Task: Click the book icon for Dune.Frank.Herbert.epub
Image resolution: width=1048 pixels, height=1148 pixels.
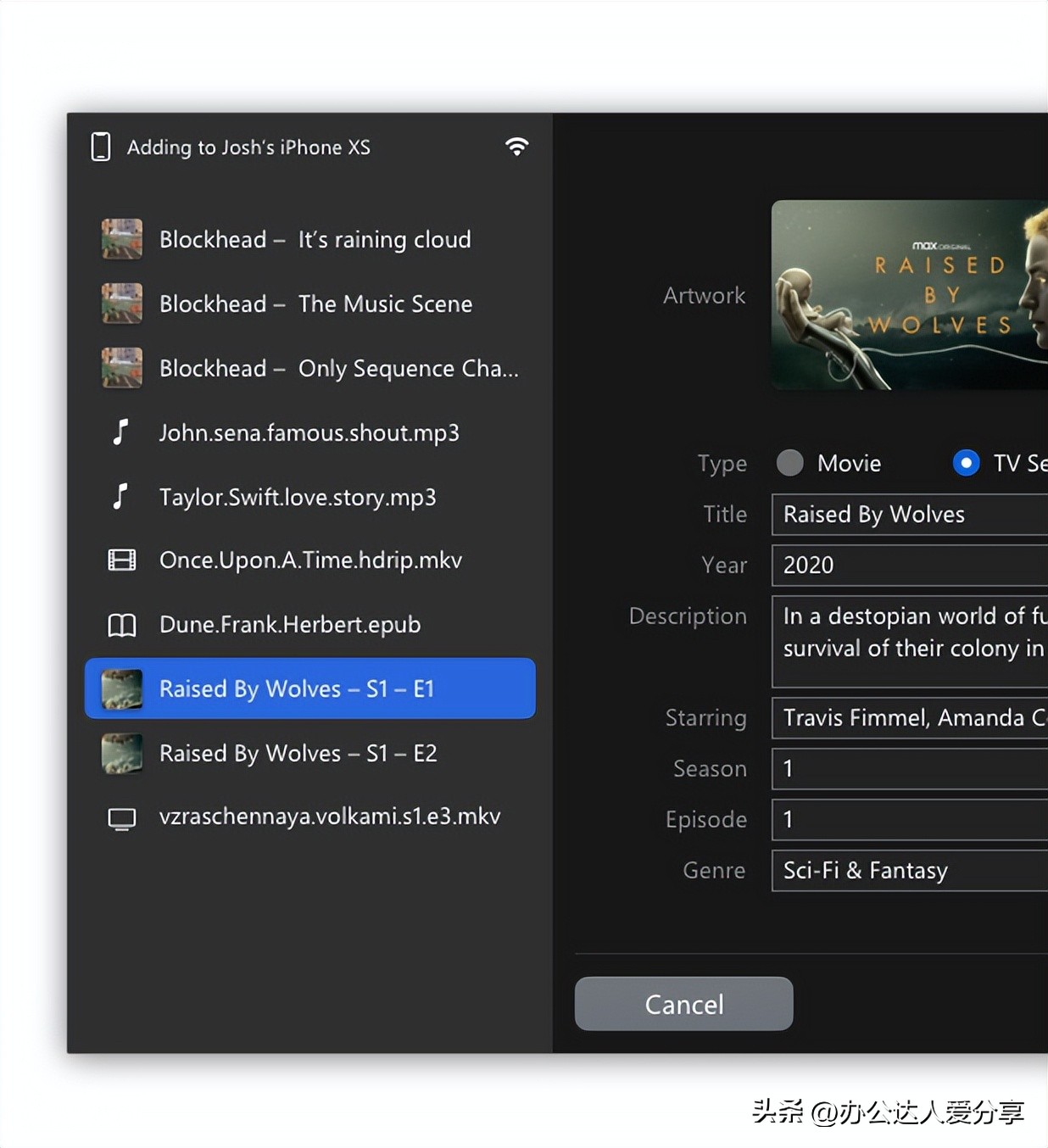Action: (121, 625)
